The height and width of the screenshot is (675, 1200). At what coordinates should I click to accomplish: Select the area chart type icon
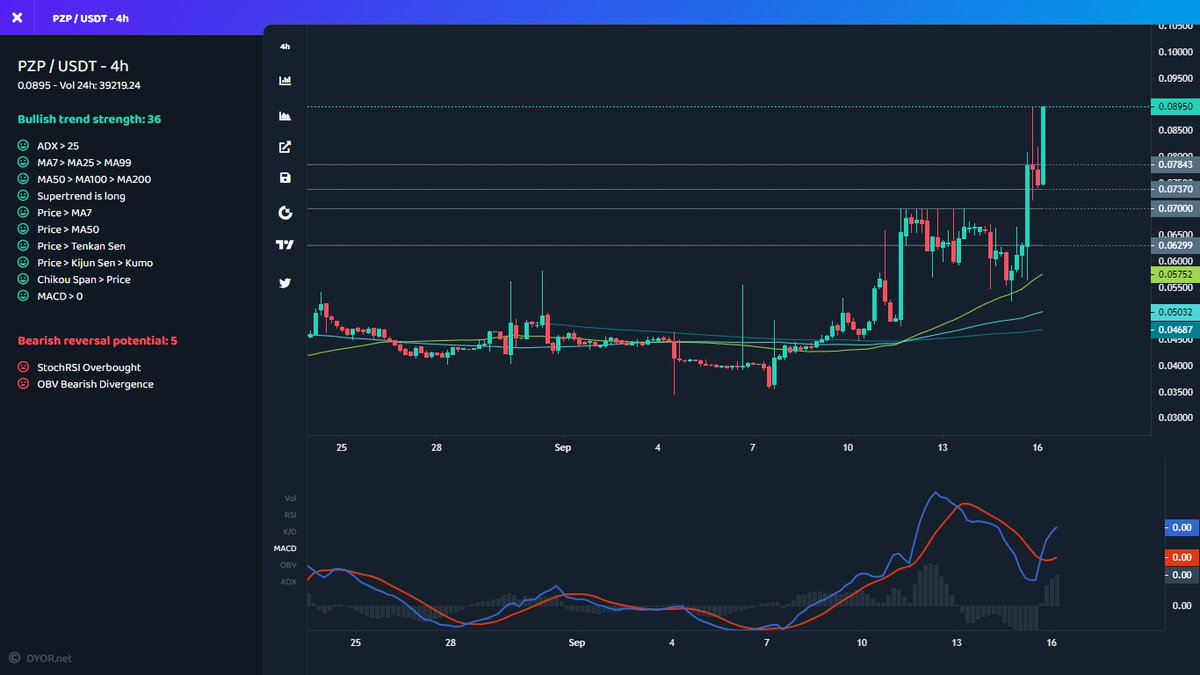(x=285, y=116)
